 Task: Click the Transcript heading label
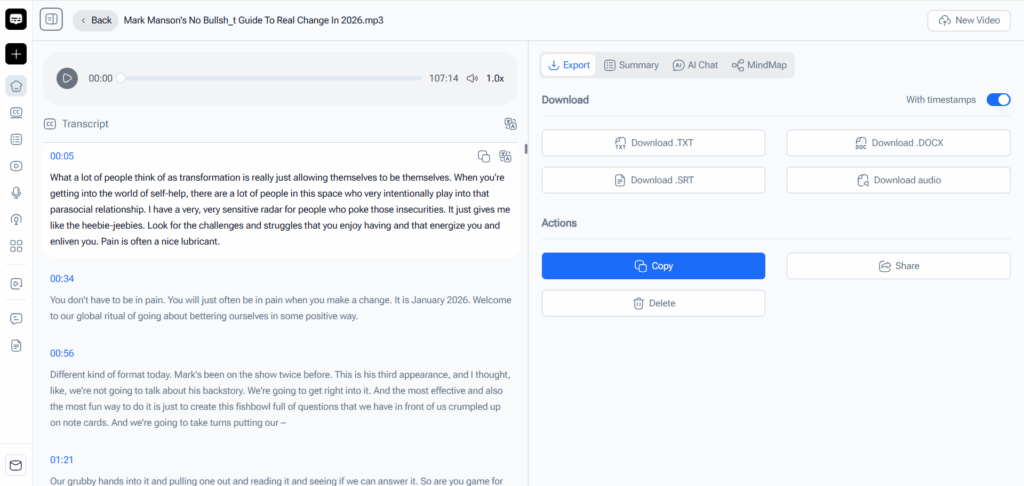pos(85,124)
